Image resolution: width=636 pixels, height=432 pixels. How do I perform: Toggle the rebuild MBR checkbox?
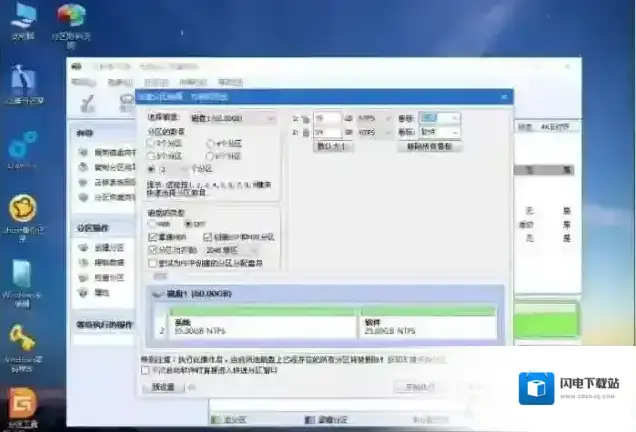tap(153, 237)
